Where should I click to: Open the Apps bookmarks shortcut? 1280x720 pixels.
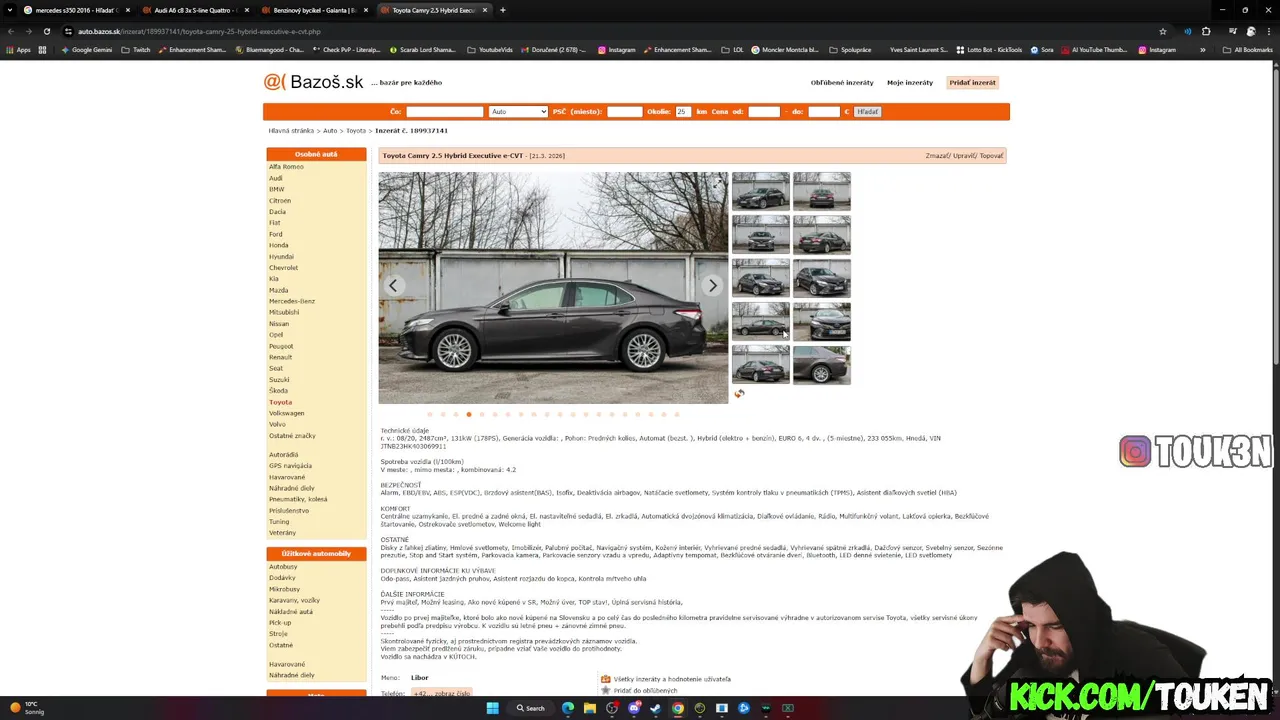pyautogui.click(x=17, y=50)
